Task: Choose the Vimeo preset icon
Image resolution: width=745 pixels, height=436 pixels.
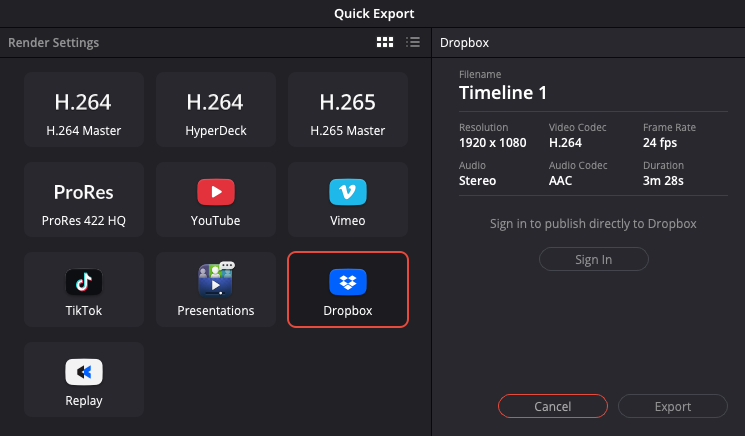Action: pos(348,192)
